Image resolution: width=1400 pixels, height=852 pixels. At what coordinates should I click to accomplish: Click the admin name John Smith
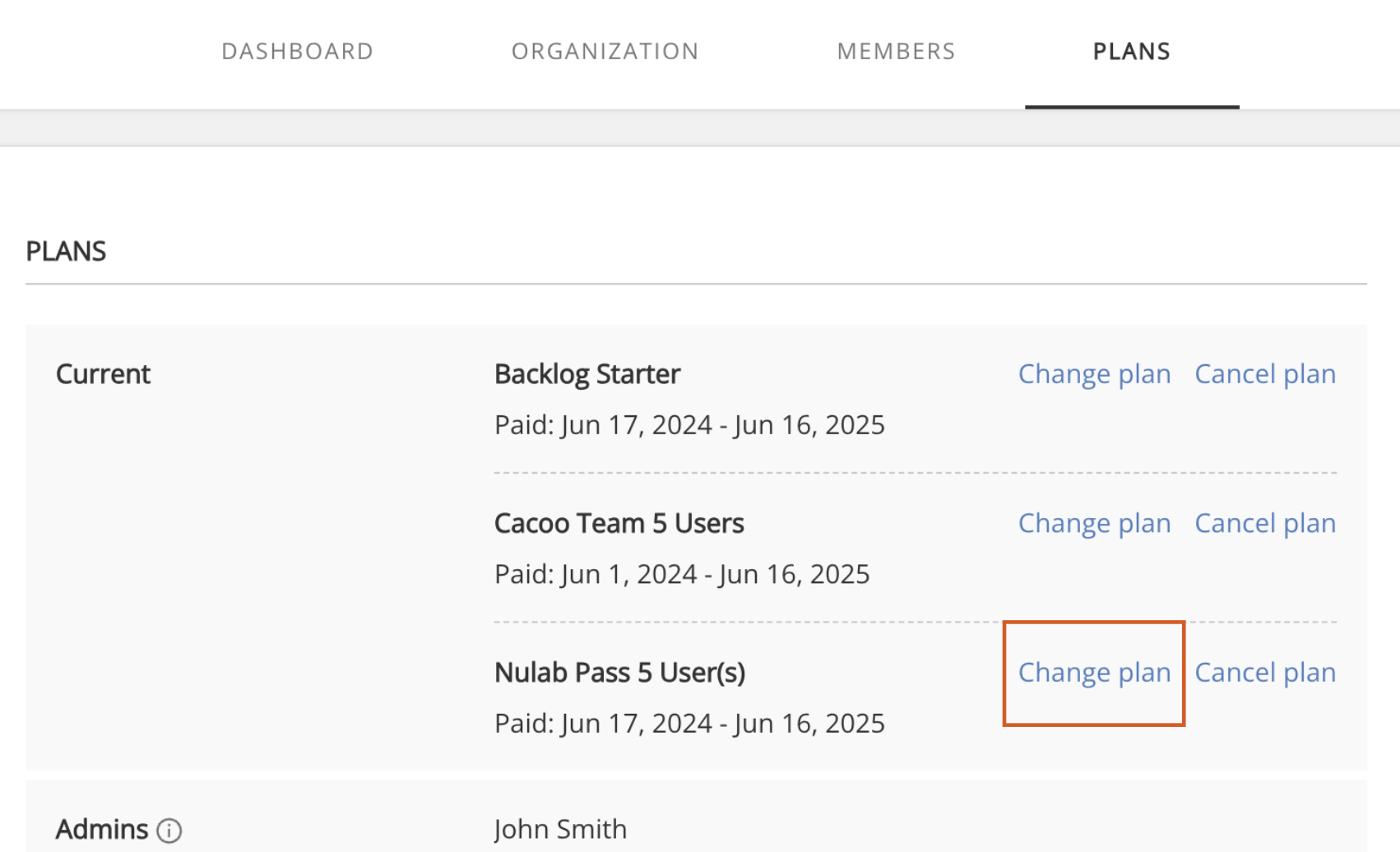point(560,829)
